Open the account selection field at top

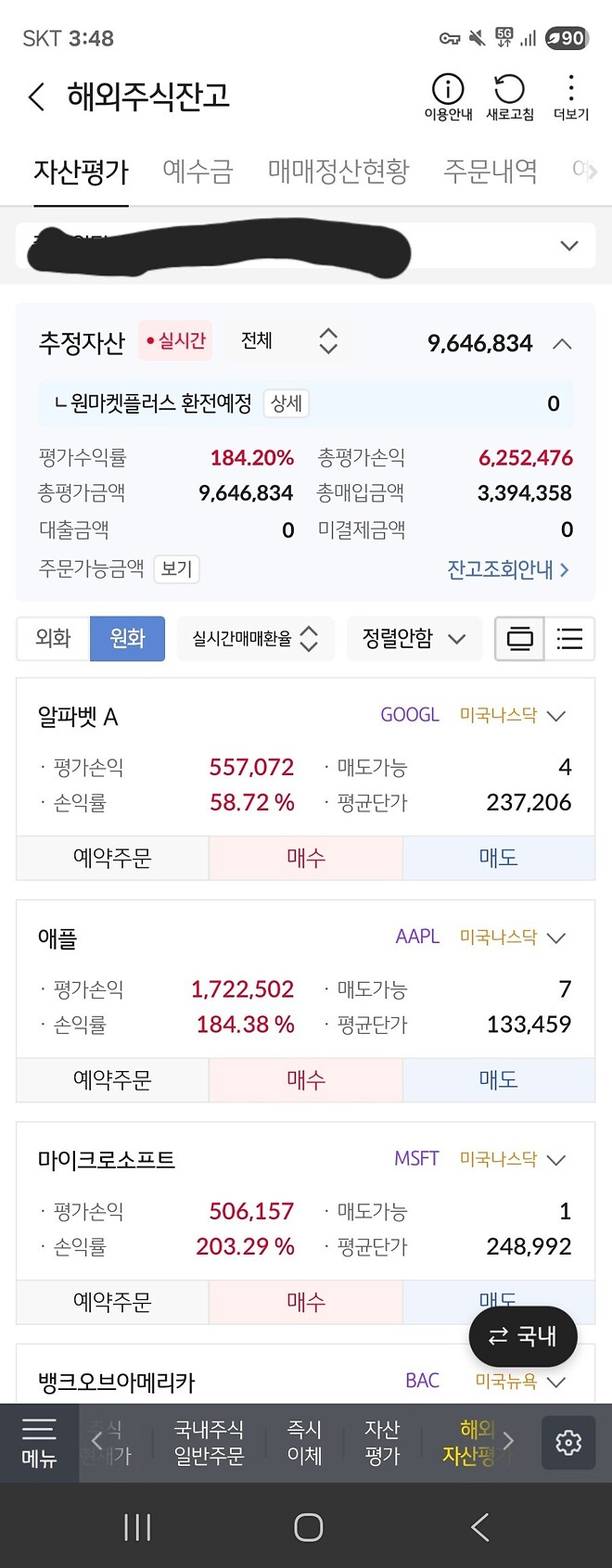306,246
